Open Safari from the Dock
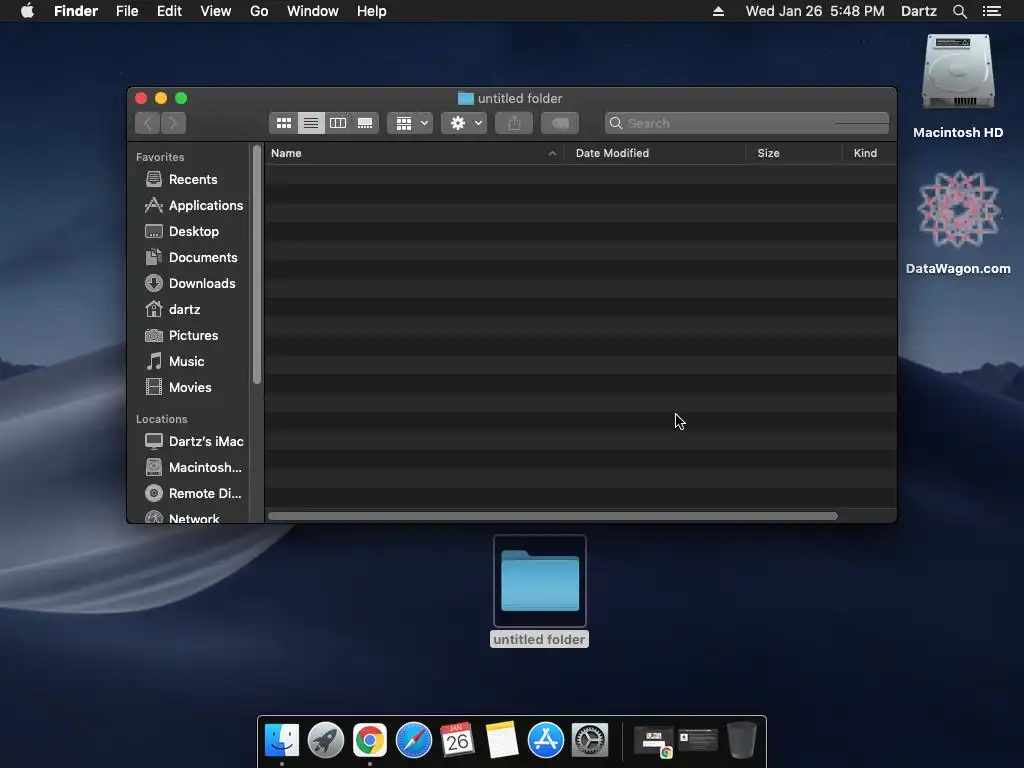Image resolution: width=1024 pixels, height=768 pixels. tap(413, 740)
